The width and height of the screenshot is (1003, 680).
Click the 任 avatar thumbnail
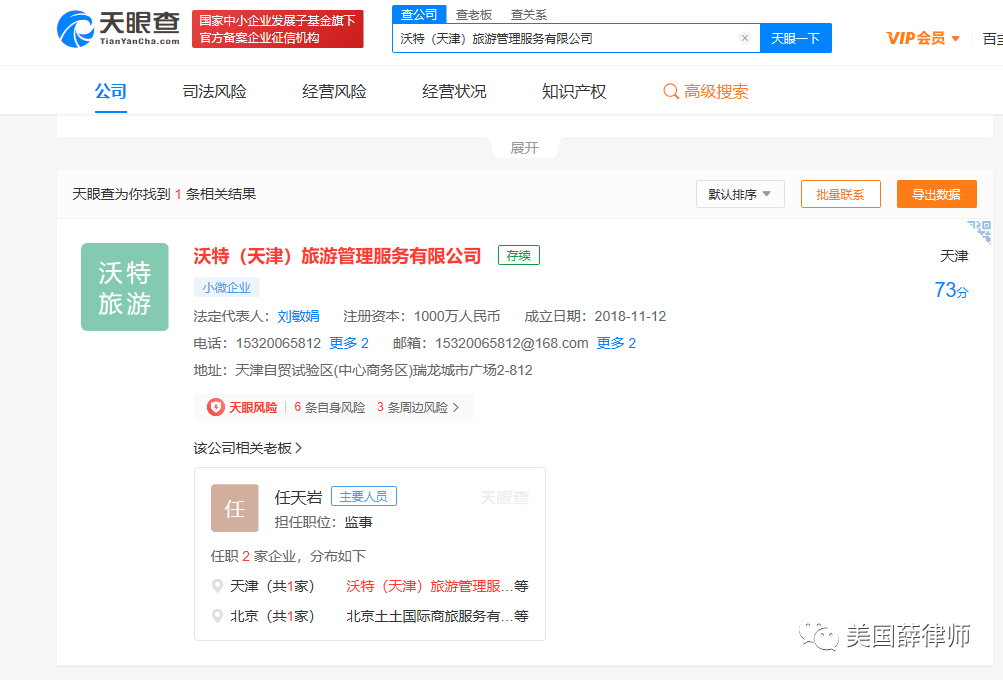coord(235,508)
